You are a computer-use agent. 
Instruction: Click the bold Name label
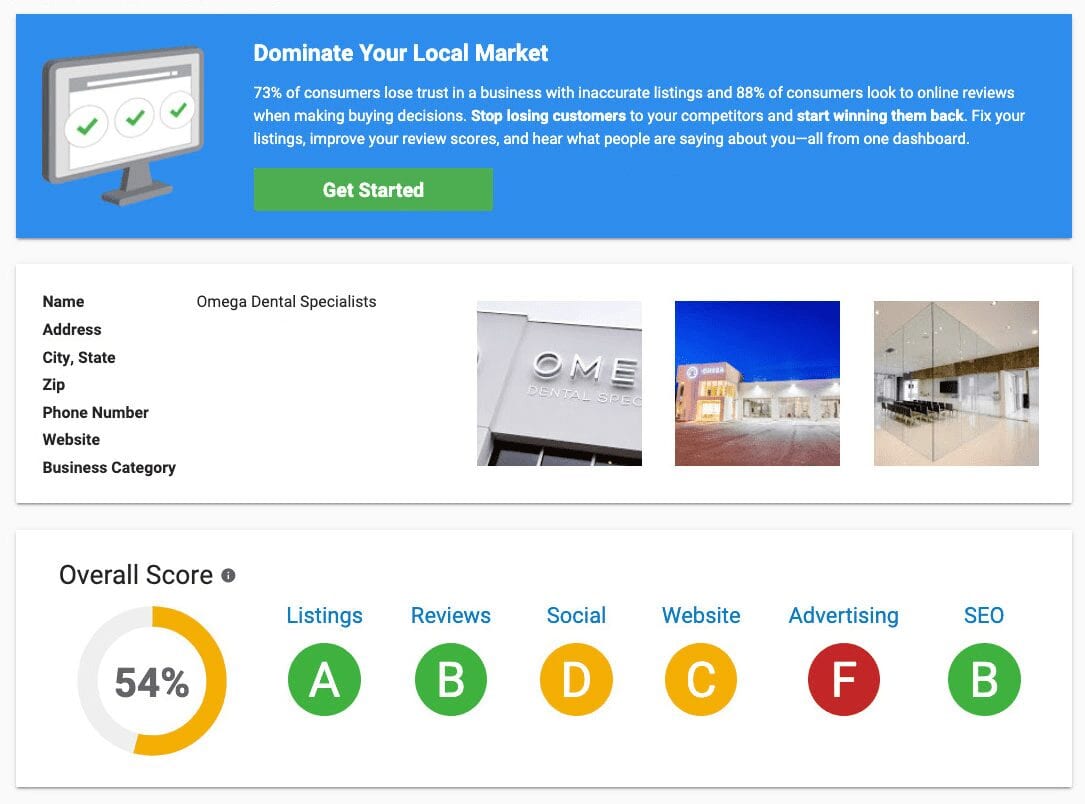(63, 302)
